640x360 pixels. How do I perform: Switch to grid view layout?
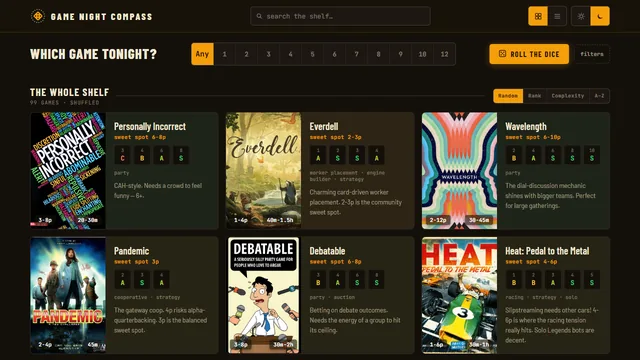(538, 16)
